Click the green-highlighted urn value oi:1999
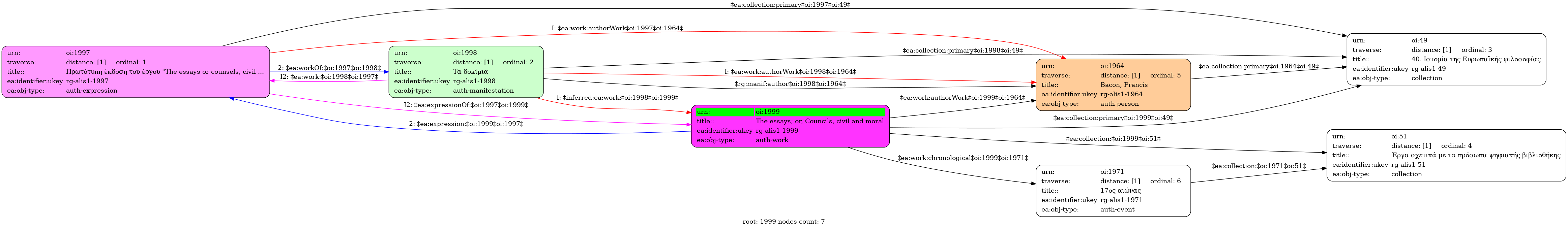The image size is (1568, 229). coord(820,112)
